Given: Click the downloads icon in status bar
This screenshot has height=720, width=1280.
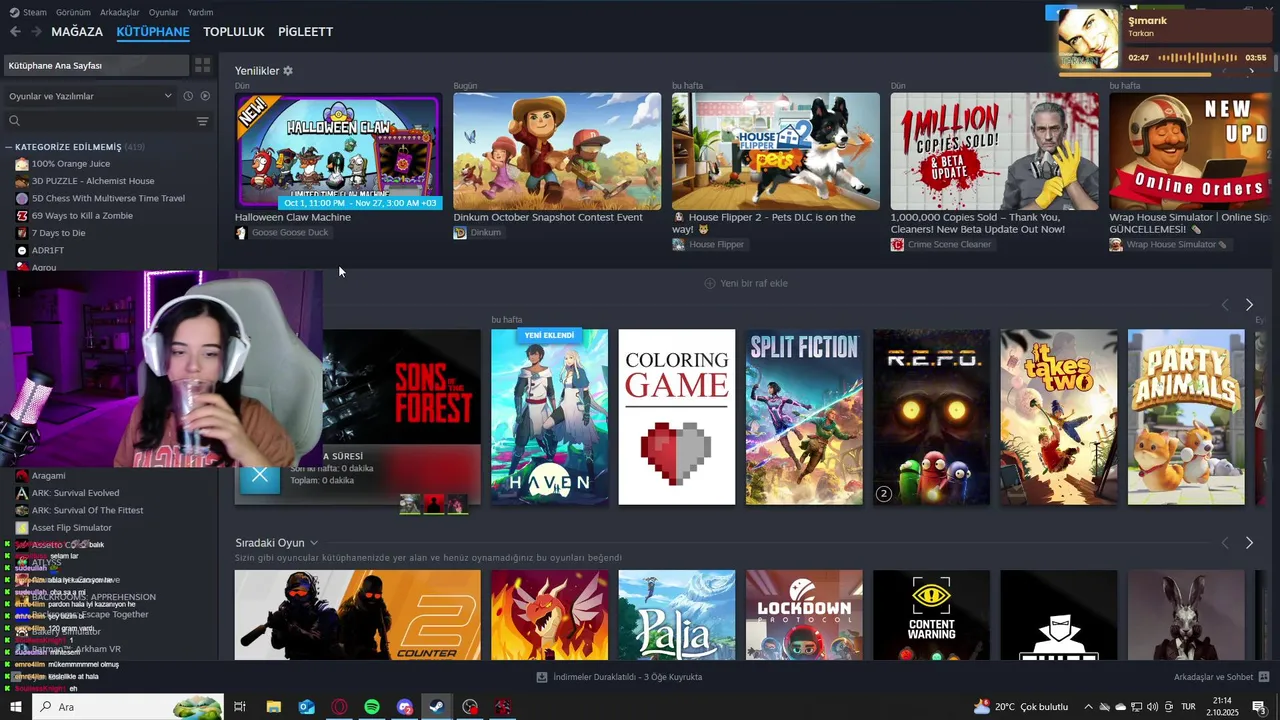Looking at the screenshot, I should pyautogui.click(x=542, y=677).
